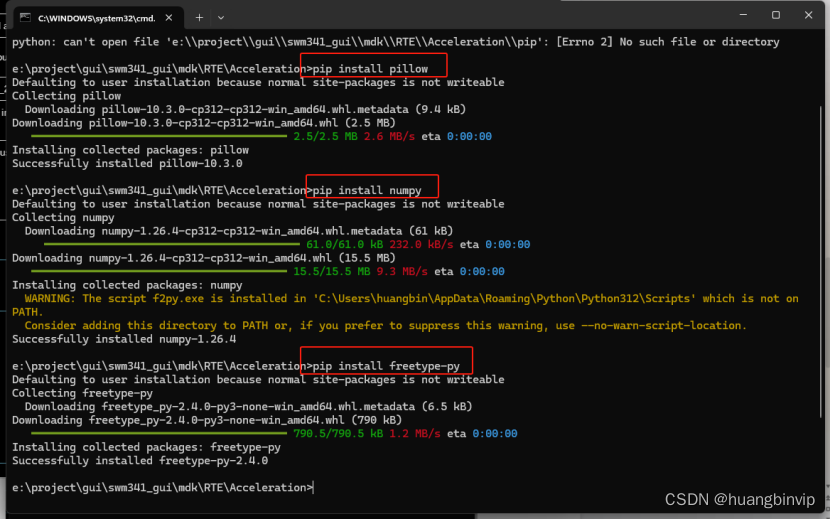Maximize the terminal window
The width and height of the screenshot is (831, 519).
776,15
